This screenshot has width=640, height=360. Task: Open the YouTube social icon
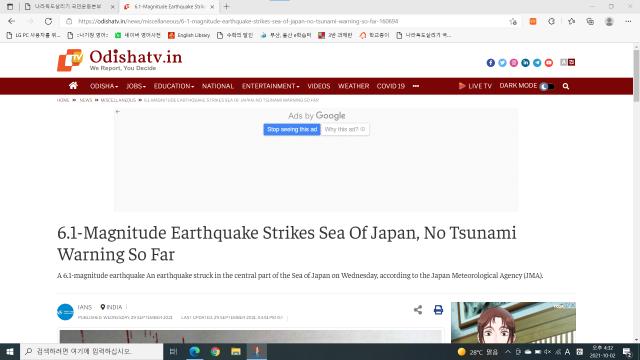(x=549, y=62)
